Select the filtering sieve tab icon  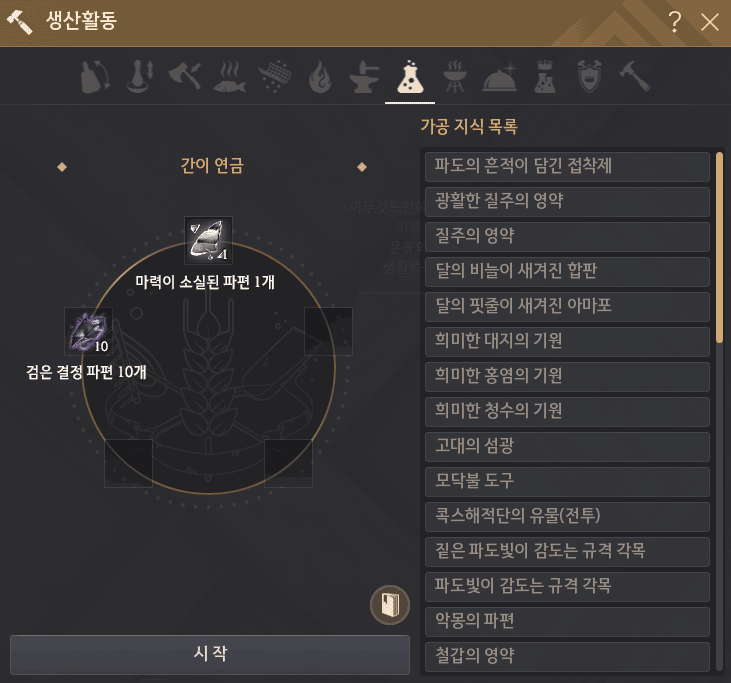(x=275, y=77)
